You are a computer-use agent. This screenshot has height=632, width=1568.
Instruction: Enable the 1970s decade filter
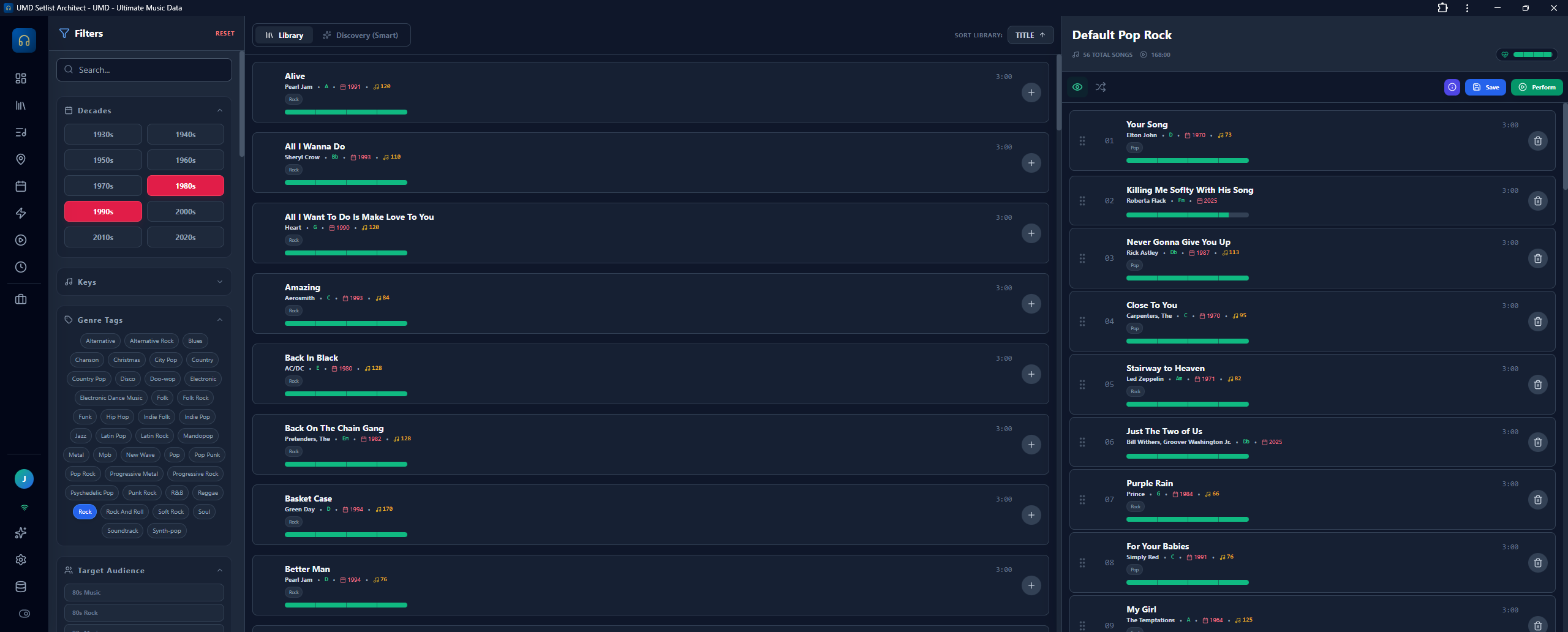point(103,185)
